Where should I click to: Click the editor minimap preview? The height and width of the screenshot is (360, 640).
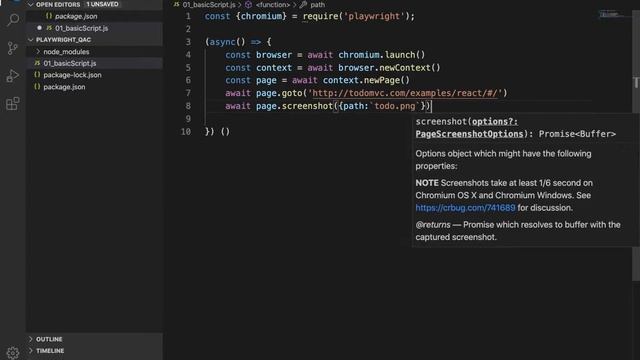(612, 15)
